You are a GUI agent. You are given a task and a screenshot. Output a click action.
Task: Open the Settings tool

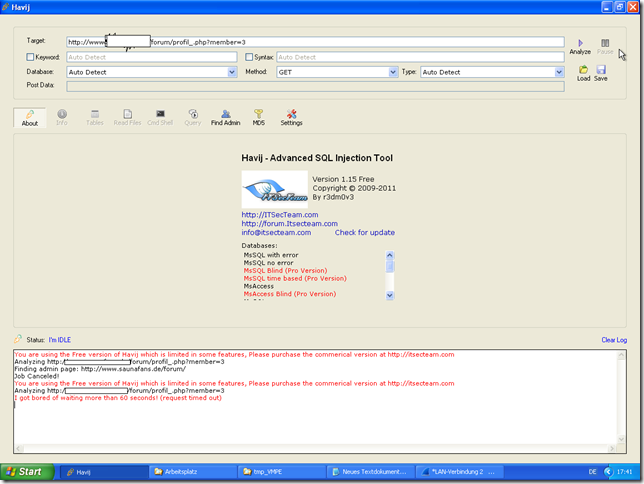pyautogui.click(x=291, y=118)
